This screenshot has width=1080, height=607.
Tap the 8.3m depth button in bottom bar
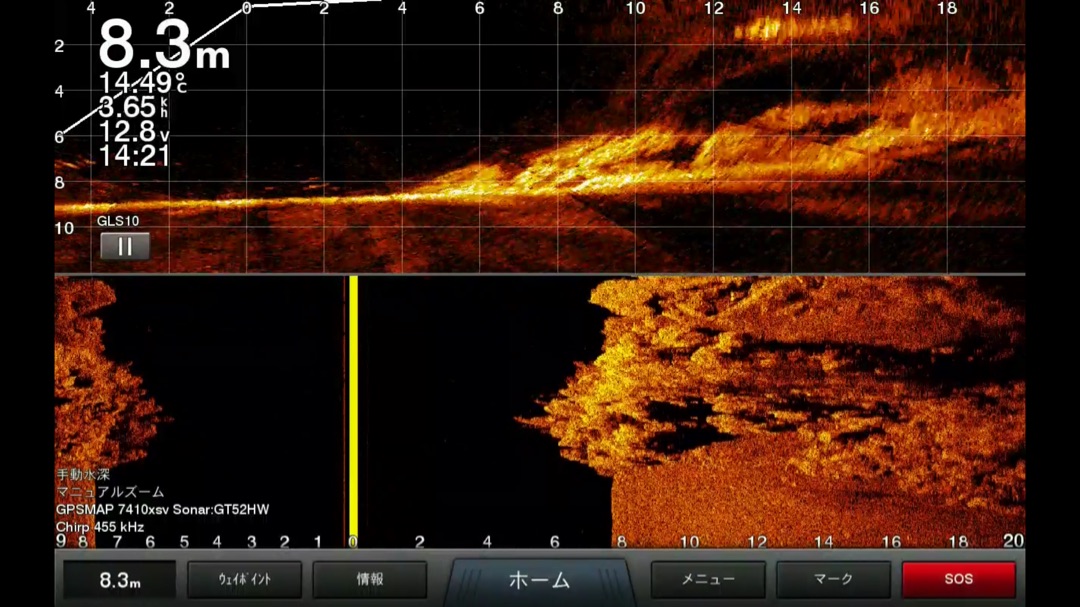(x=120, y=580)
